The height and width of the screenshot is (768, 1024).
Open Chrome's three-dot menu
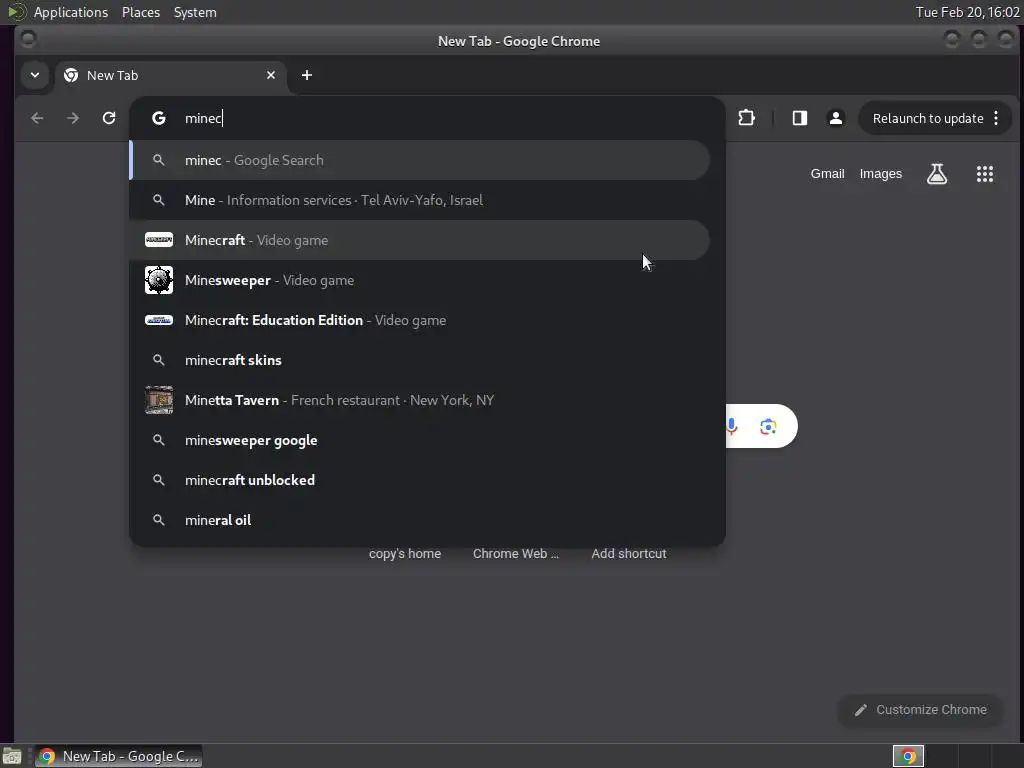click(996, 118)
